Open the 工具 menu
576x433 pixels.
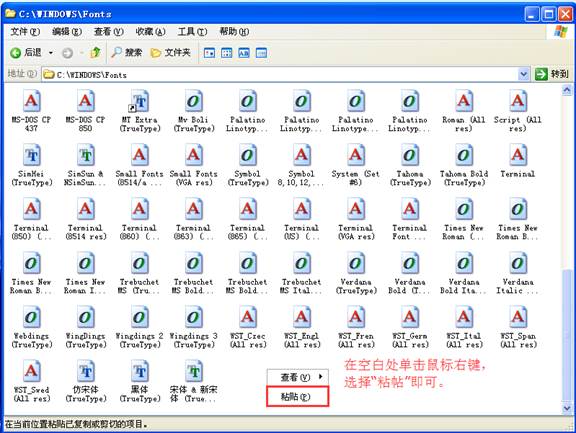[192, 32]
